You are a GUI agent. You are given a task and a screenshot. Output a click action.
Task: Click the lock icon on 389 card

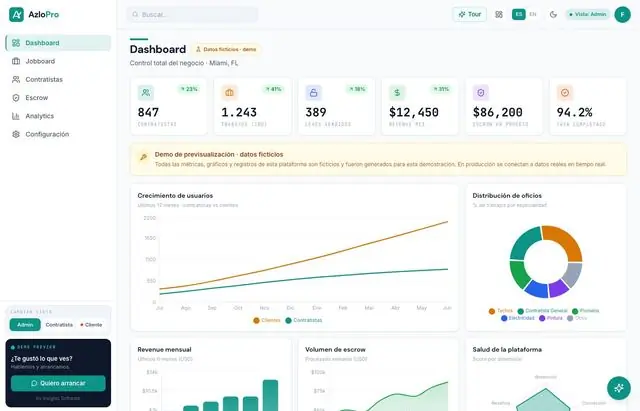313,93
